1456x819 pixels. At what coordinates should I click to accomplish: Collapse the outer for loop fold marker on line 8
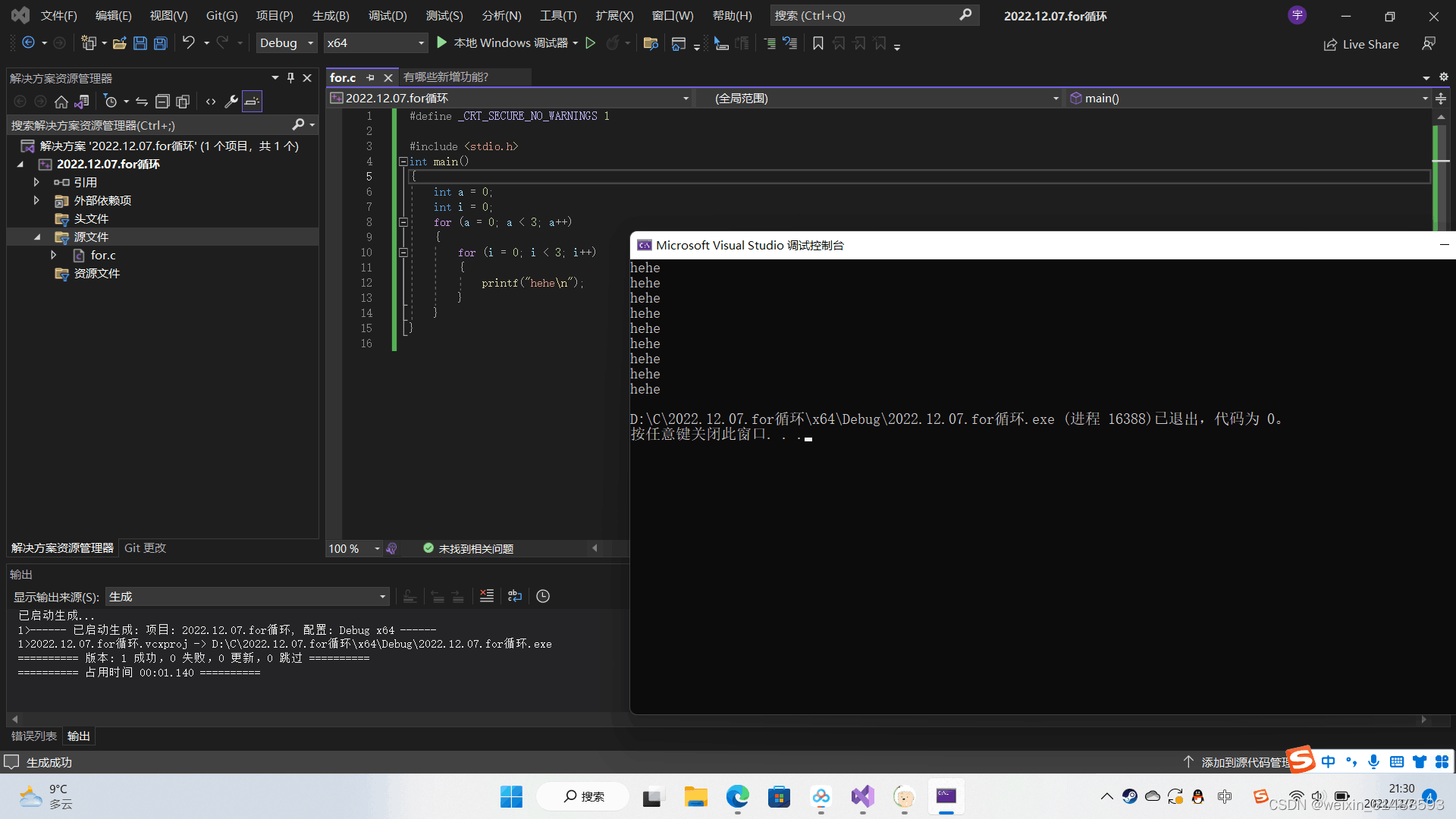point(403,222)
